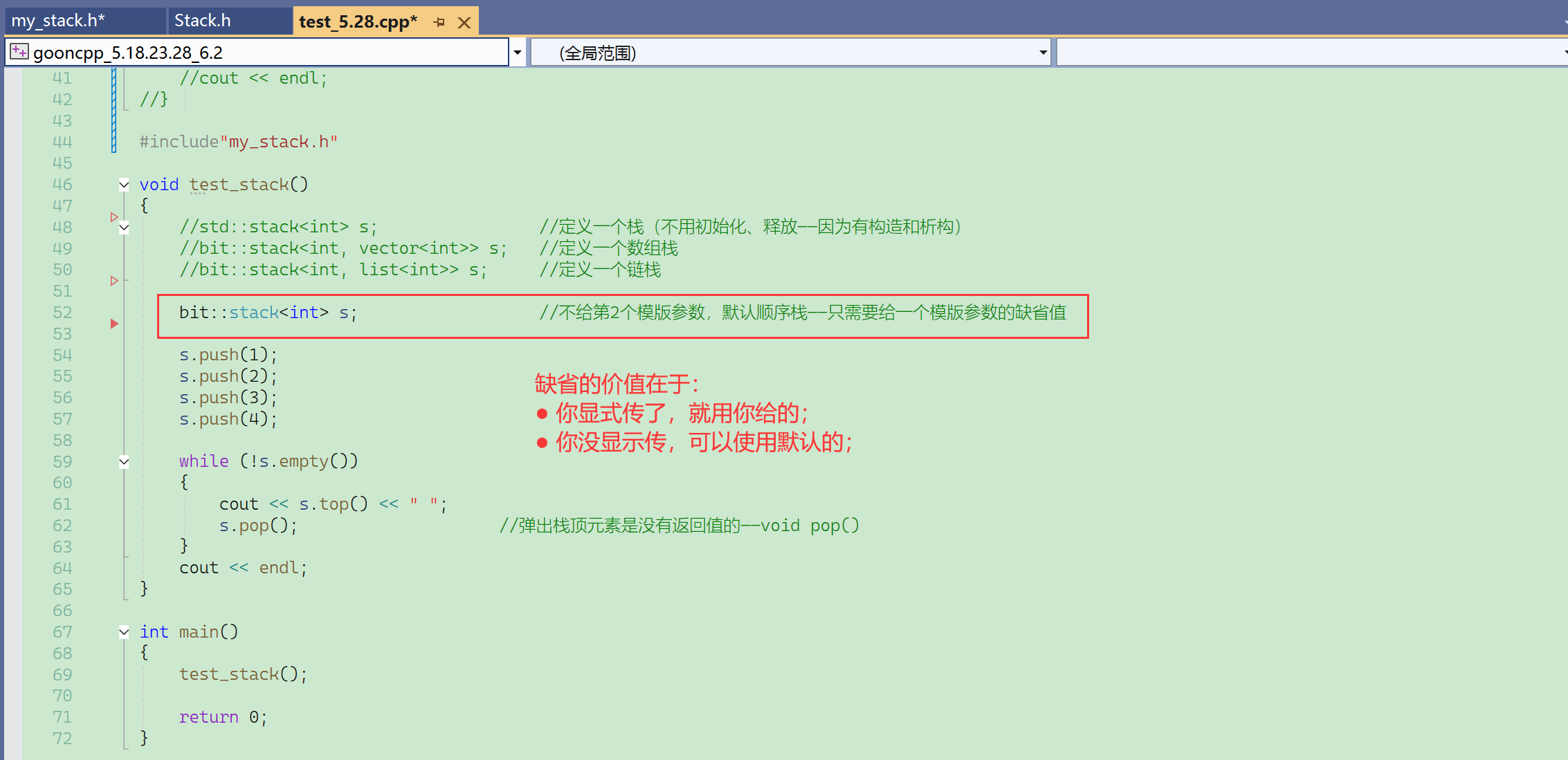Click the C++ project icon beside gooncpp
This screenshot has width=1568, height=760.
click(19, 52)
